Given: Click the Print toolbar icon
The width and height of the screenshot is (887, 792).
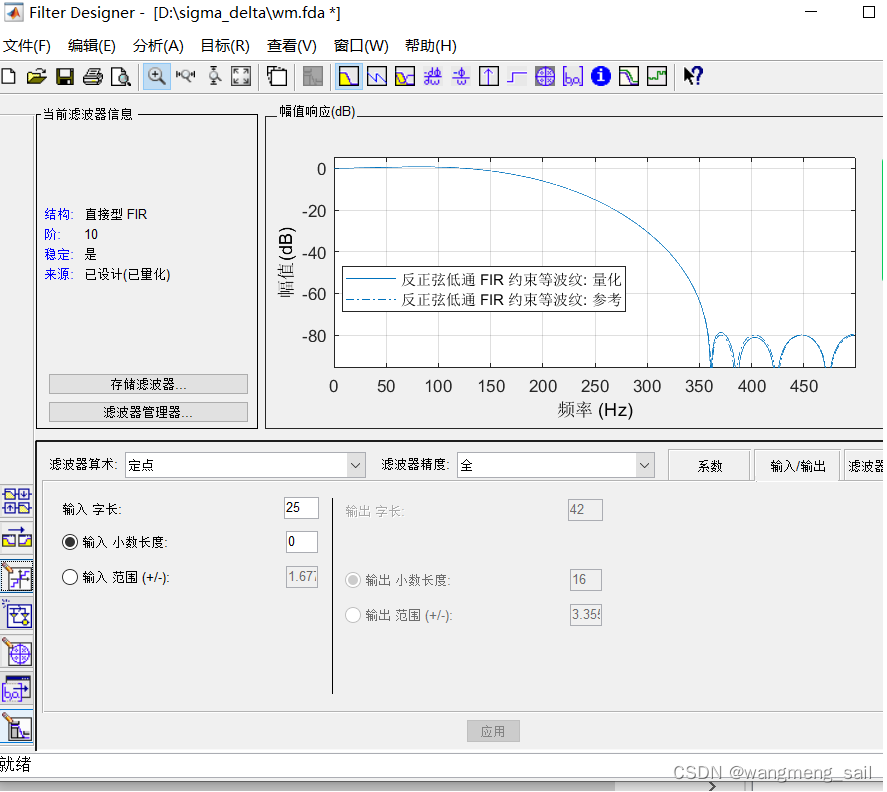Looking at the screenshot, I should pyautogui.click(x=92, y=76).
